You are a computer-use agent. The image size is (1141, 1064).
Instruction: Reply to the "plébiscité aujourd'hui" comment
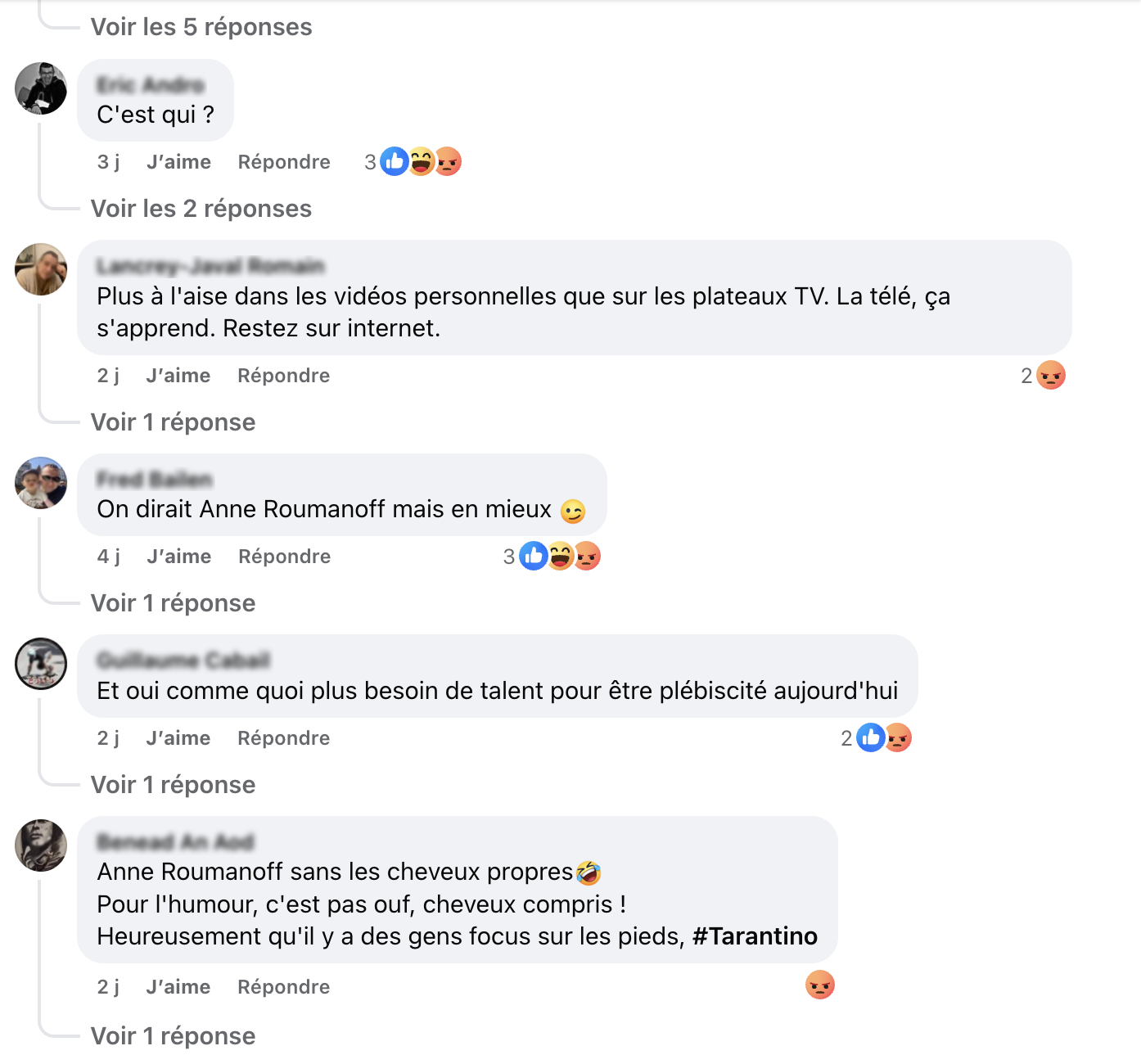click(283, 738)
